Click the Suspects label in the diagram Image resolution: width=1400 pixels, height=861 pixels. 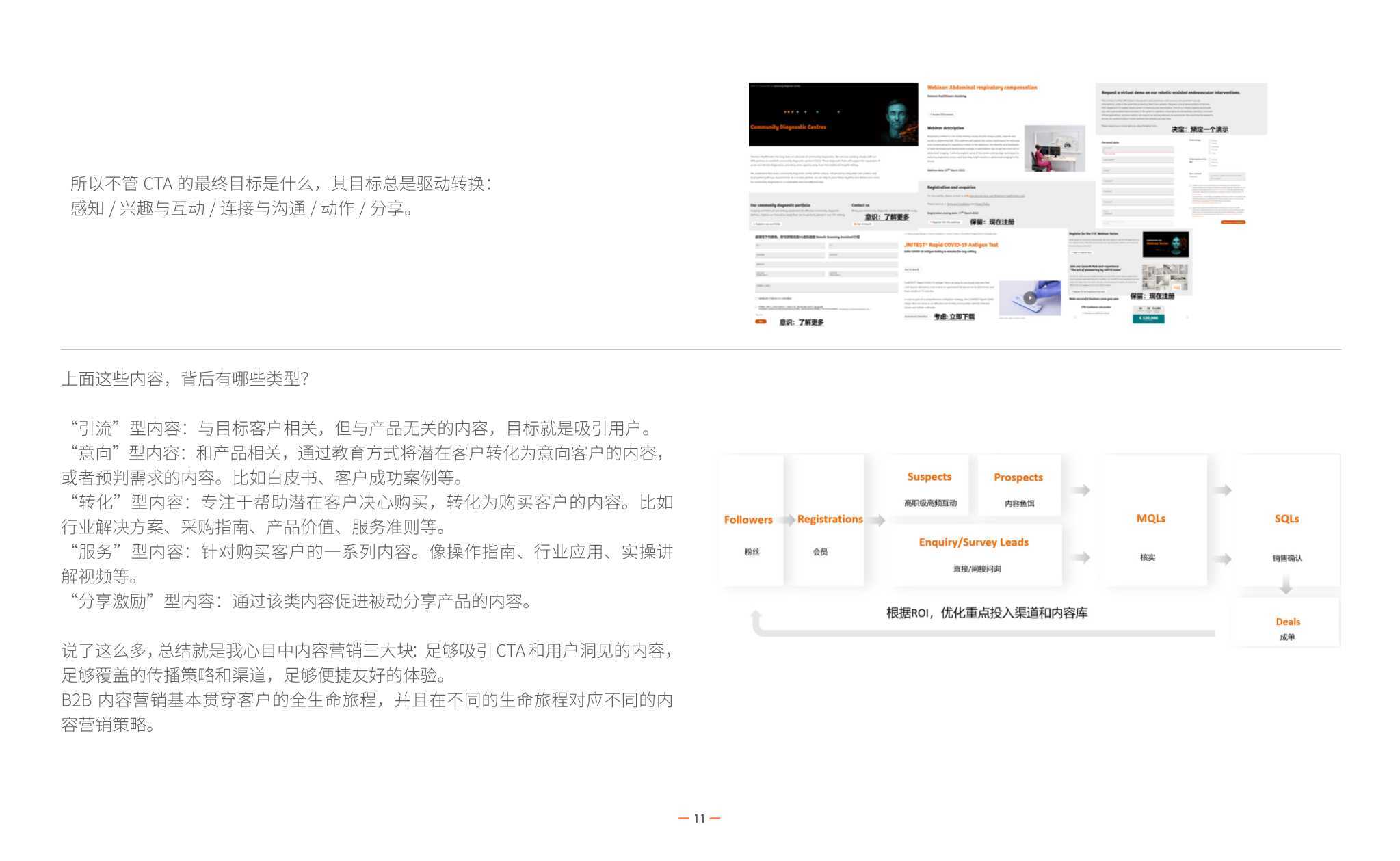(929, 477)
